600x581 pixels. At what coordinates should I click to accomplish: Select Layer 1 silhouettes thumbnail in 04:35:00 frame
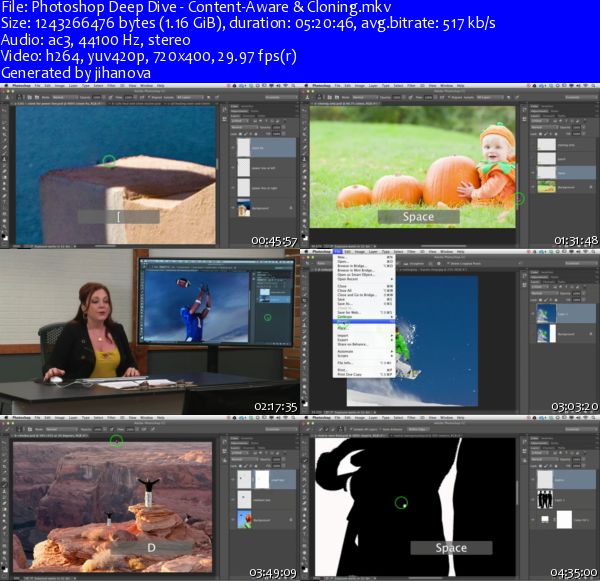click(x=545, y=499)
